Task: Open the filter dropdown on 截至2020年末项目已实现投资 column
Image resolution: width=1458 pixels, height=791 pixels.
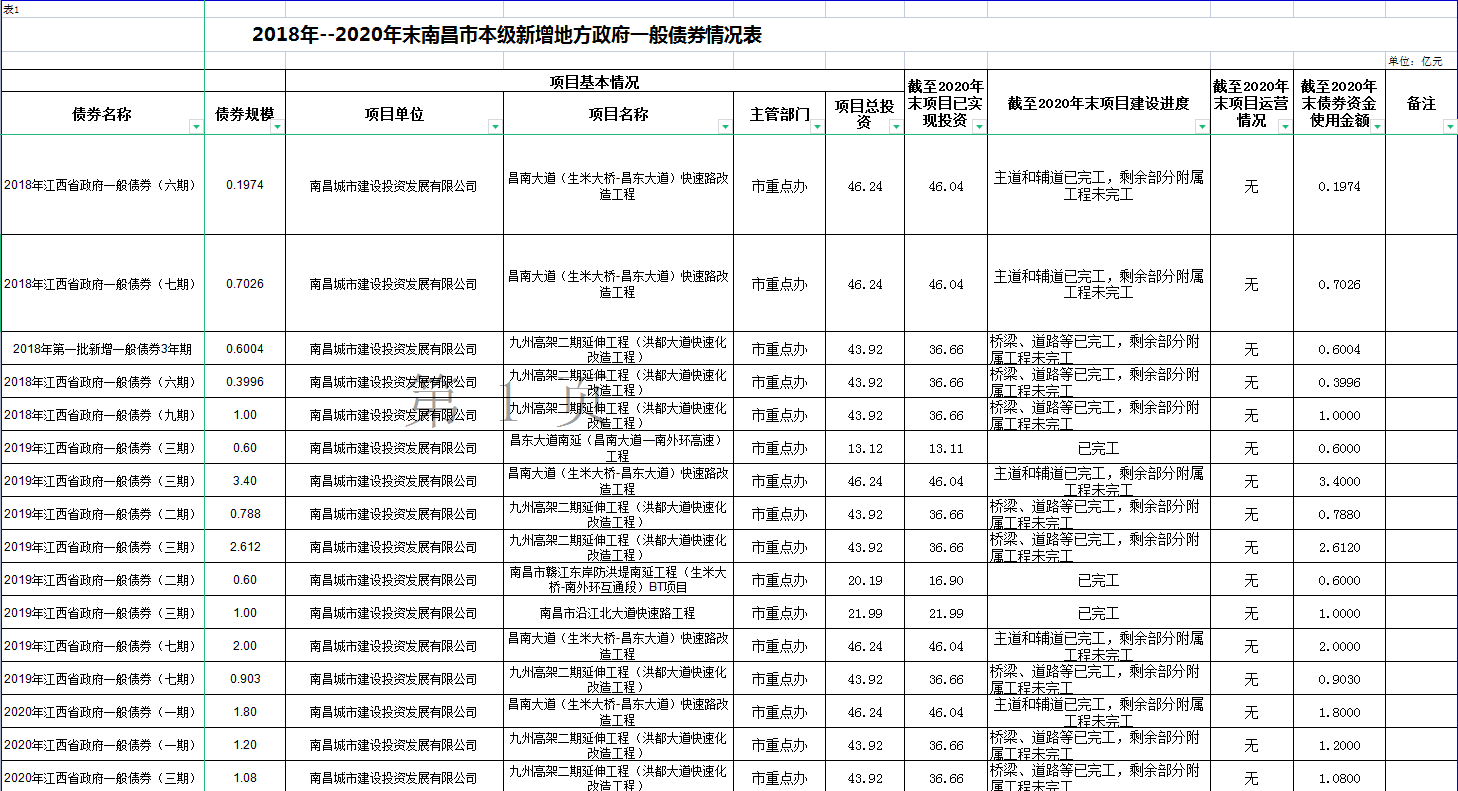Action: 978,128
